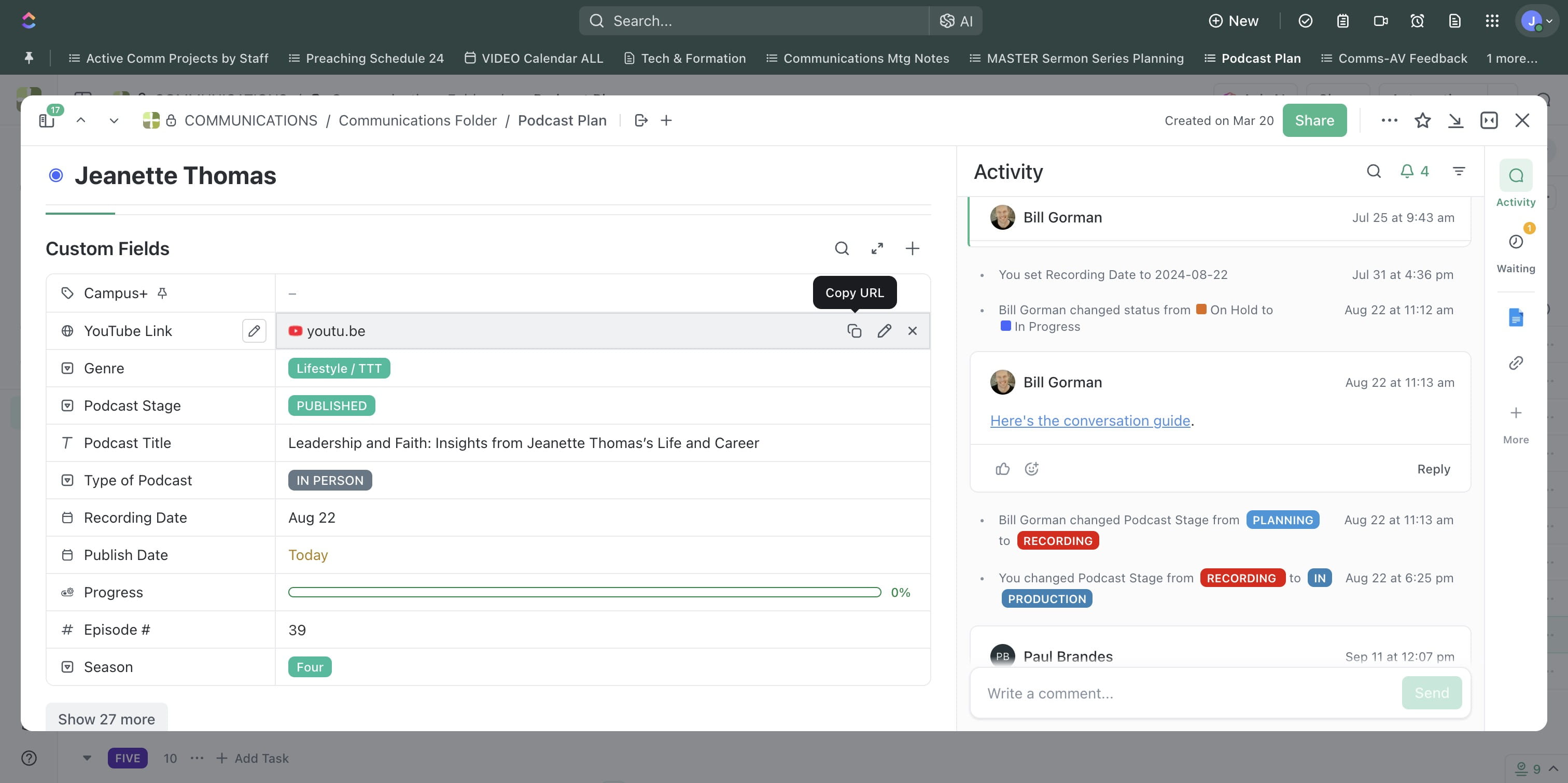Open New item creation menu
This screenshot has height=783, width=1568.
(1233, 21)
